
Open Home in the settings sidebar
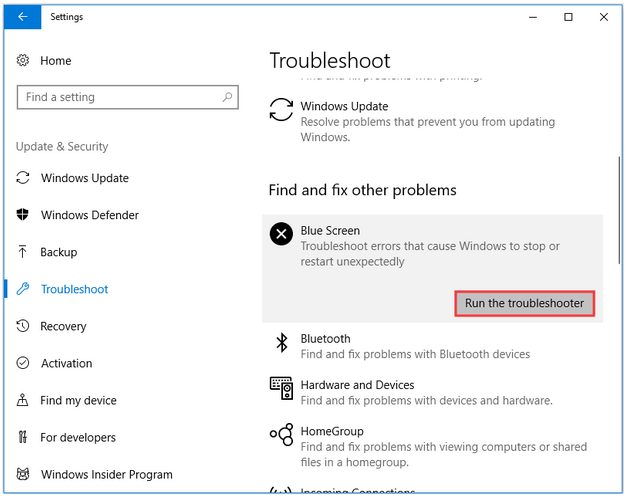56,60
